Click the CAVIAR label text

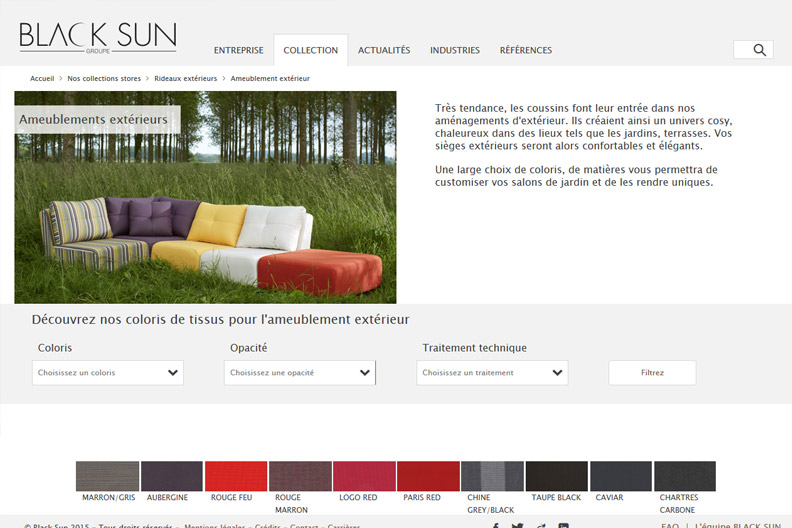[x=609, y=497]
